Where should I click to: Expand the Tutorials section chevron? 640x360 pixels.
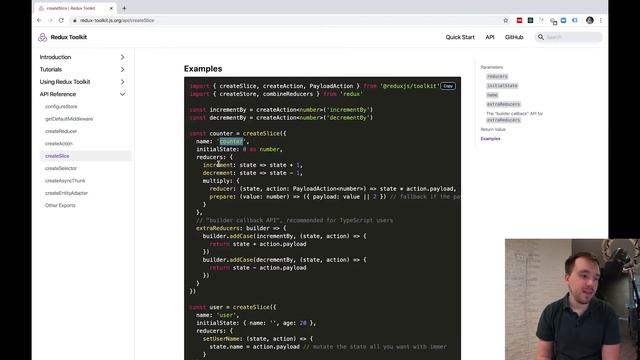coord(122,69)
